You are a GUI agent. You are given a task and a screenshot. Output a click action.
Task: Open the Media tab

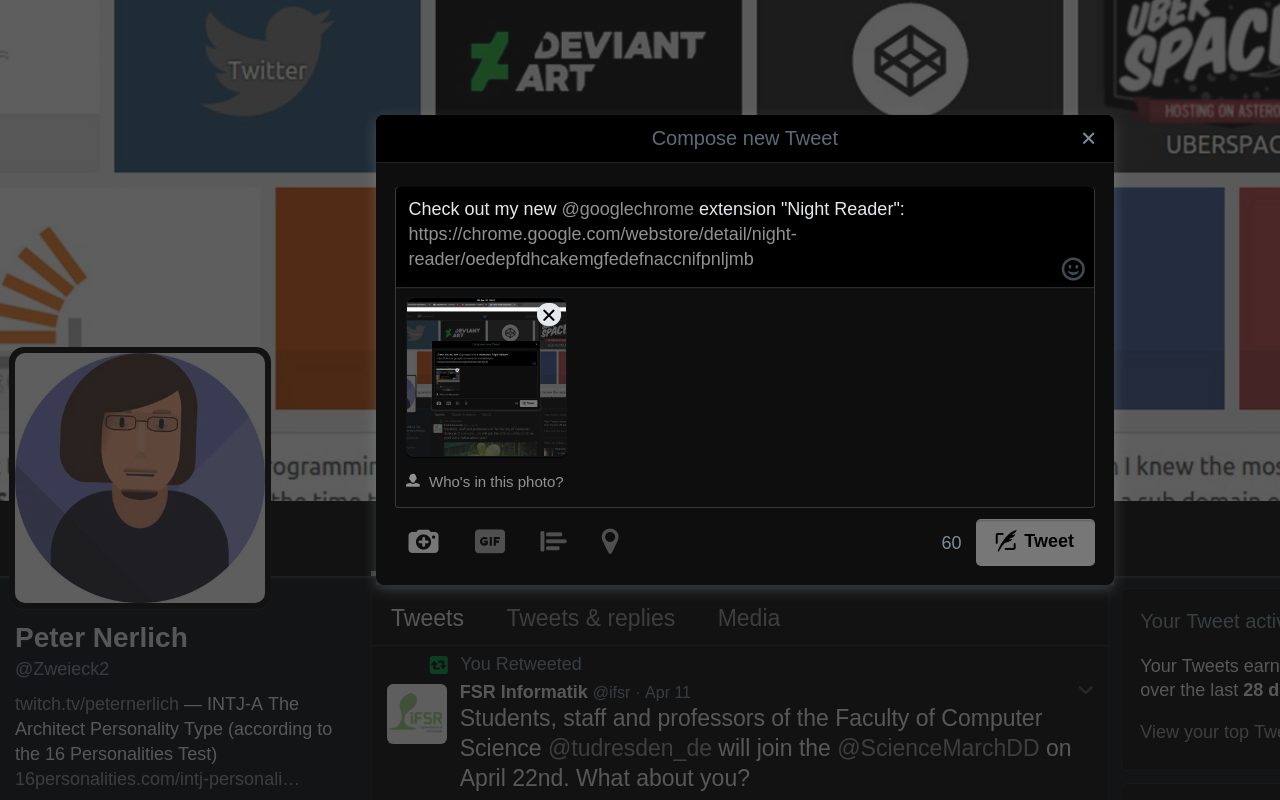coord(749,618)
